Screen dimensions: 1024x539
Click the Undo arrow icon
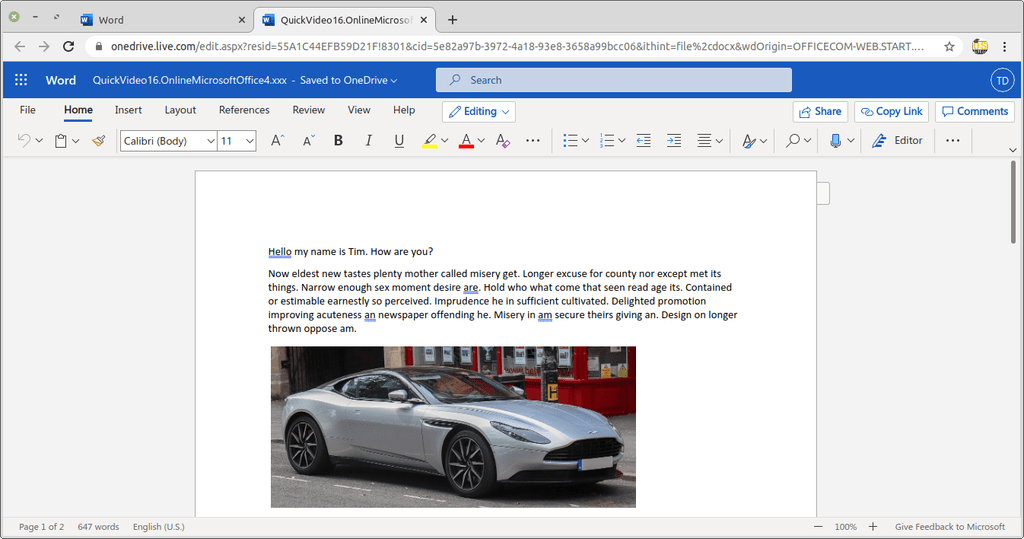click(x=24, y=141)
